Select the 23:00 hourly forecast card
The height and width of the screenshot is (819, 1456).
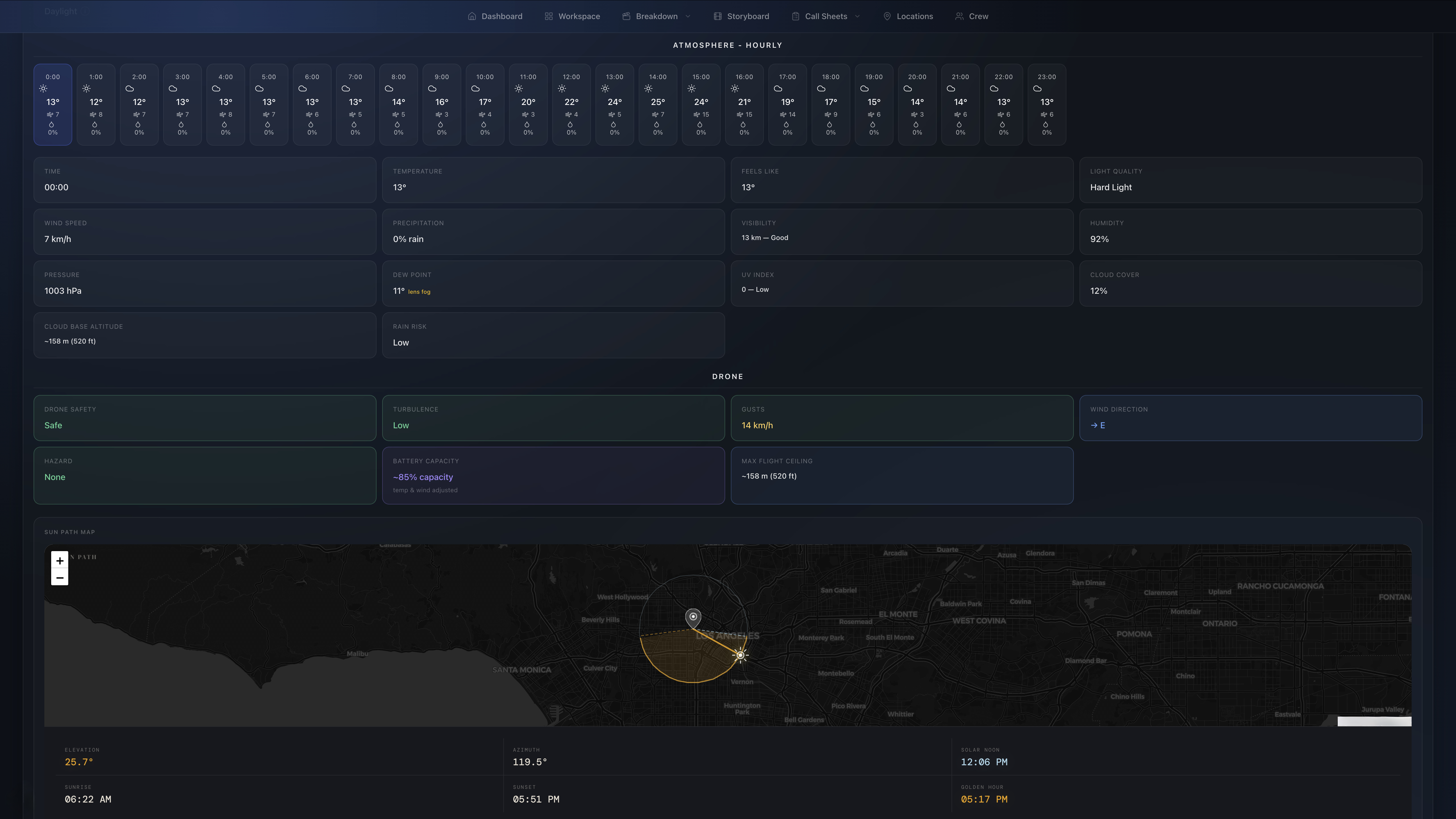coord(1047,105)
